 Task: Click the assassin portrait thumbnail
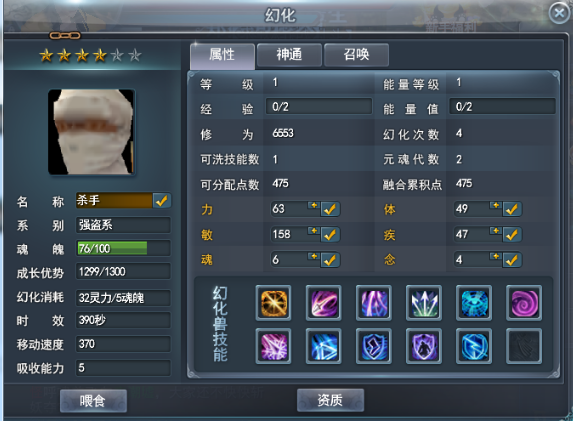(x=91, y=132)
